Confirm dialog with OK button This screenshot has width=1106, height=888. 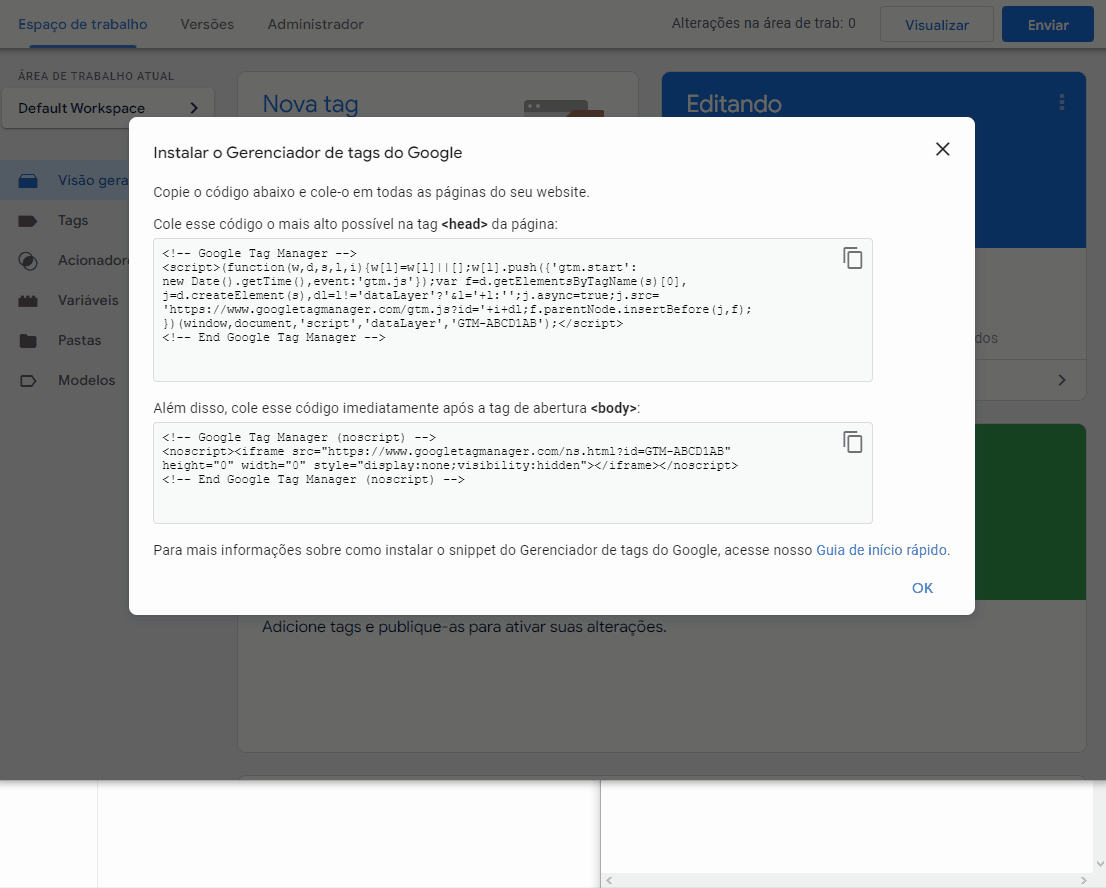point(922,588)
